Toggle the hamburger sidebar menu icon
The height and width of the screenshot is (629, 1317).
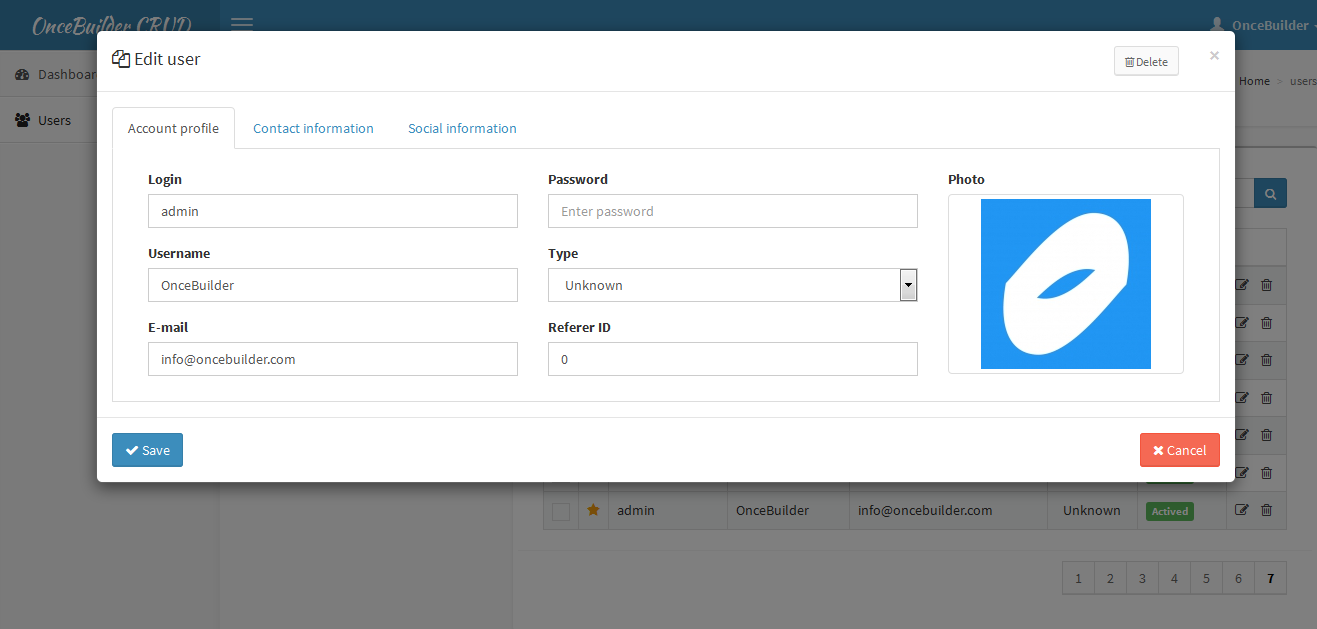pyautogui.click(x=242, y=23)
